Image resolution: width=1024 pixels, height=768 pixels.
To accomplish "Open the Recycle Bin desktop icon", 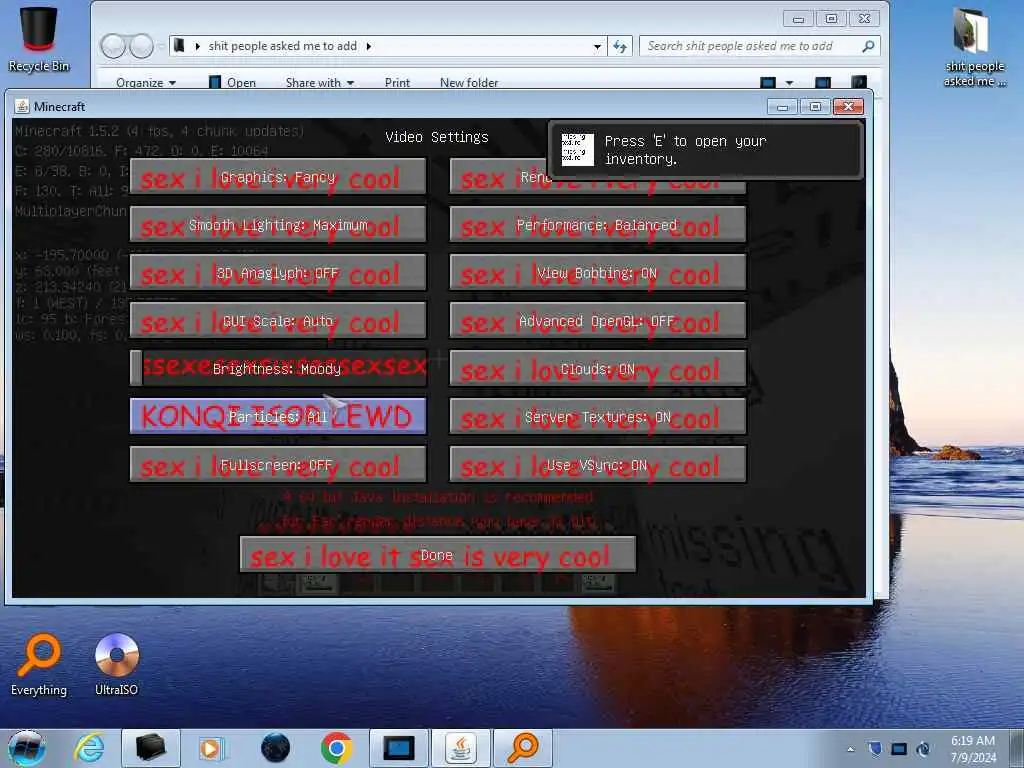I will 39,38.
